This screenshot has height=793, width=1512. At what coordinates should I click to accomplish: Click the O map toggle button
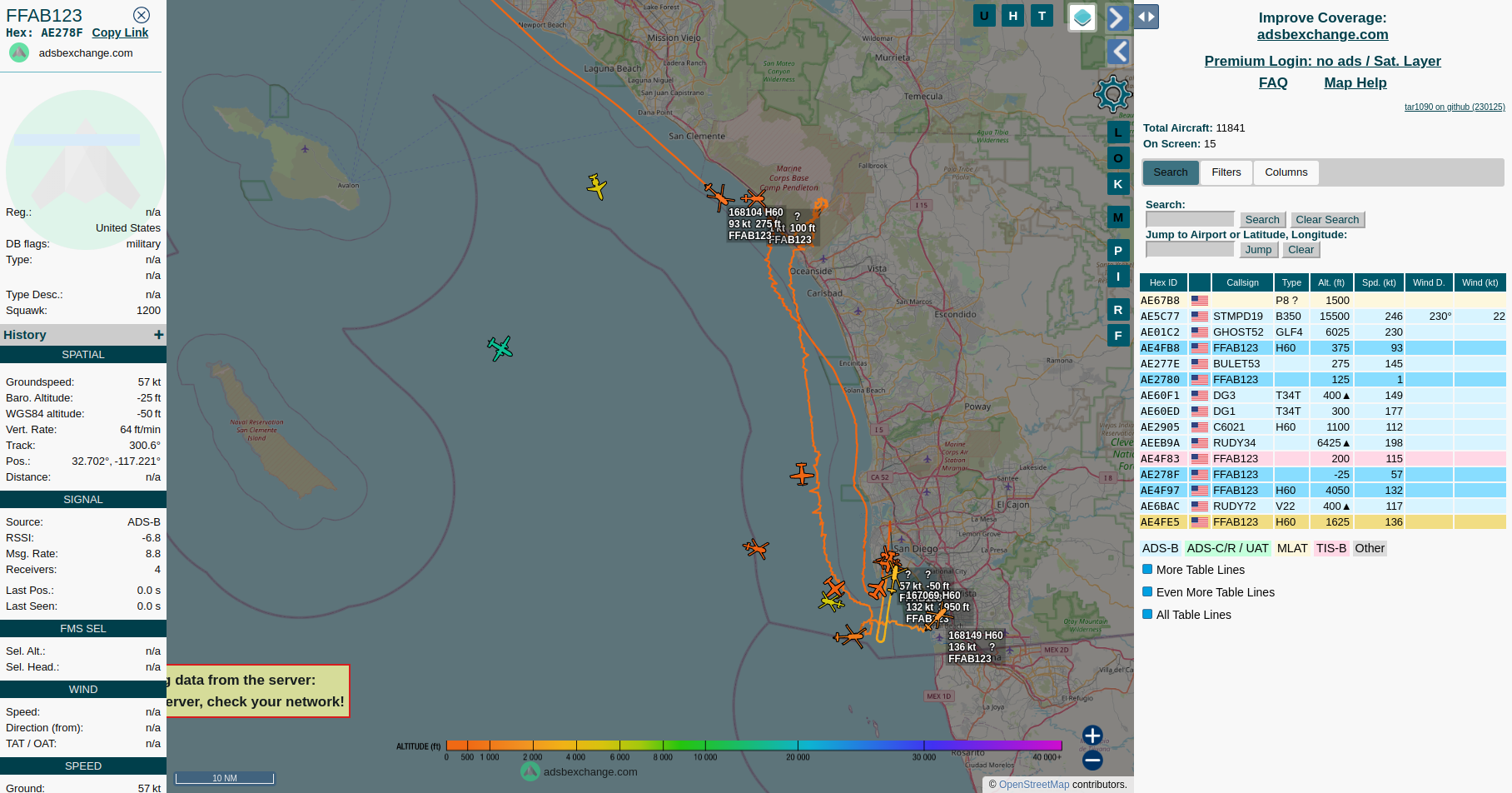pyautogui.click(x=1118, y=157)
